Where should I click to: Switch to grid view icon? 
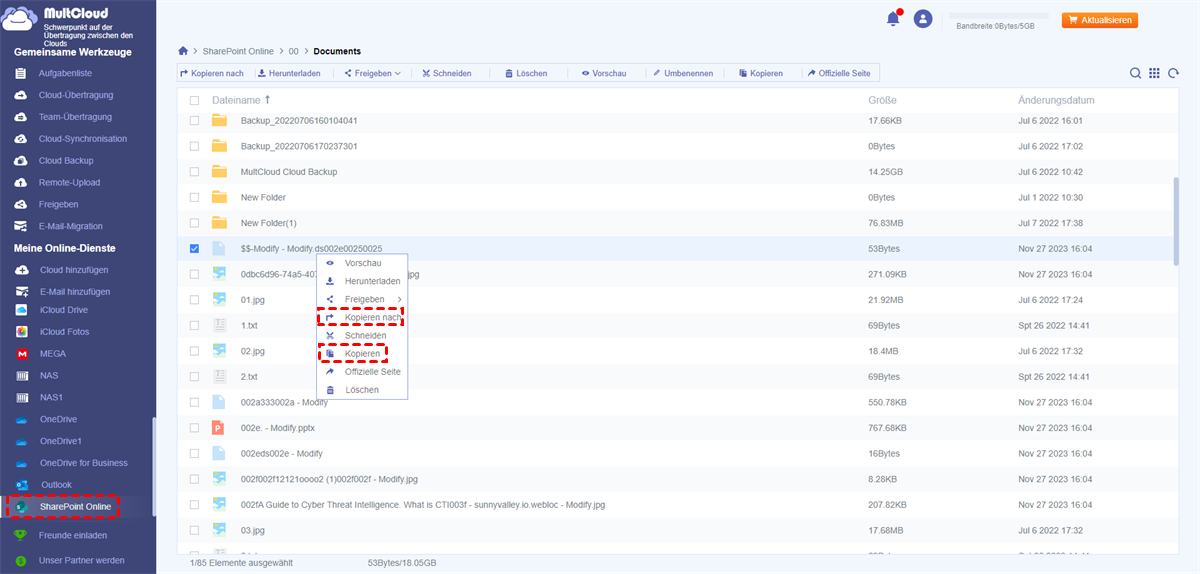(1154, 73)
